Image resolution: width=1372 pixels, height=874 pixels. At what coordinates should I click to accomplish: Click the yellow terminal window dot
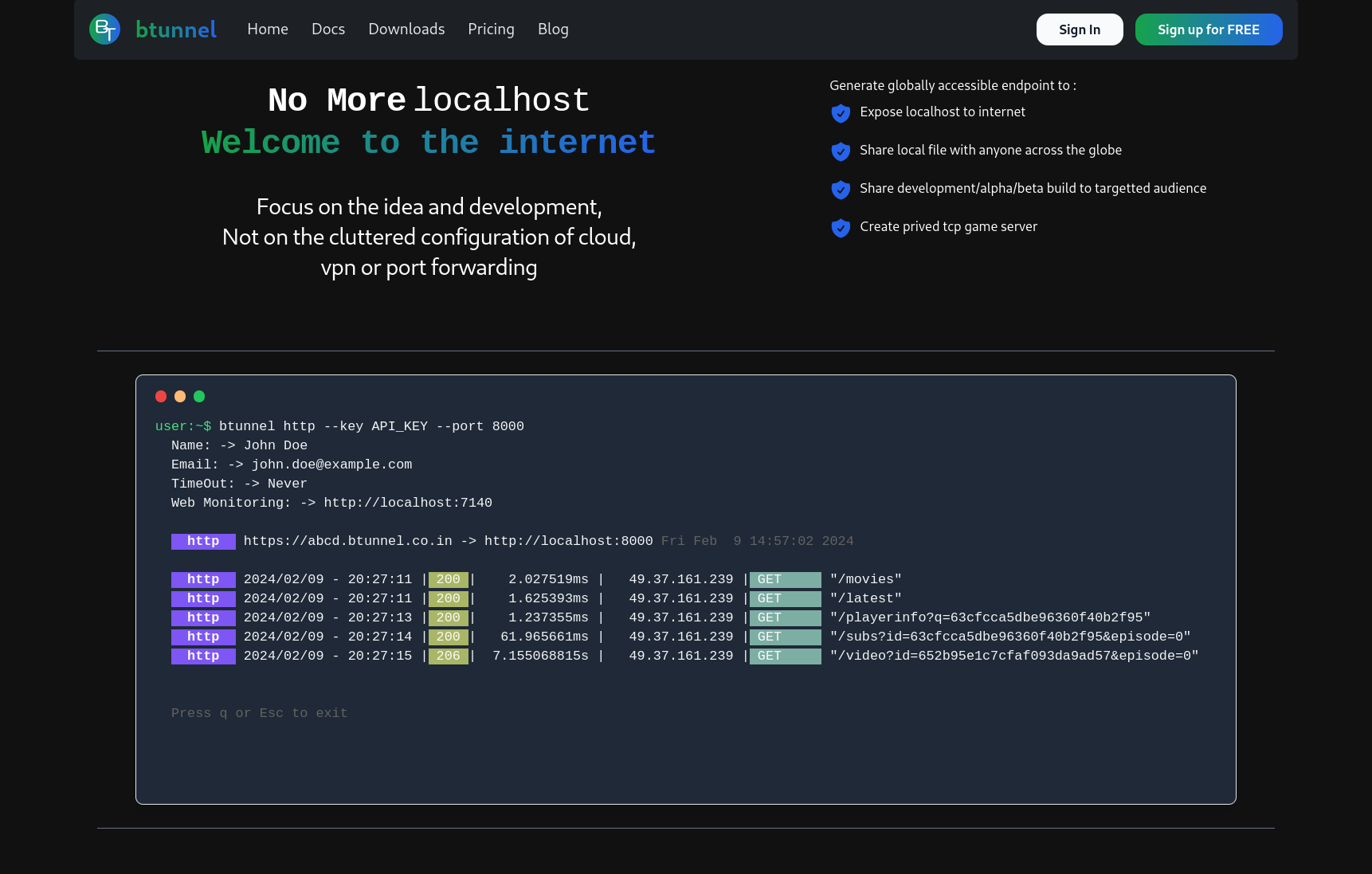[x=180, y=396]
